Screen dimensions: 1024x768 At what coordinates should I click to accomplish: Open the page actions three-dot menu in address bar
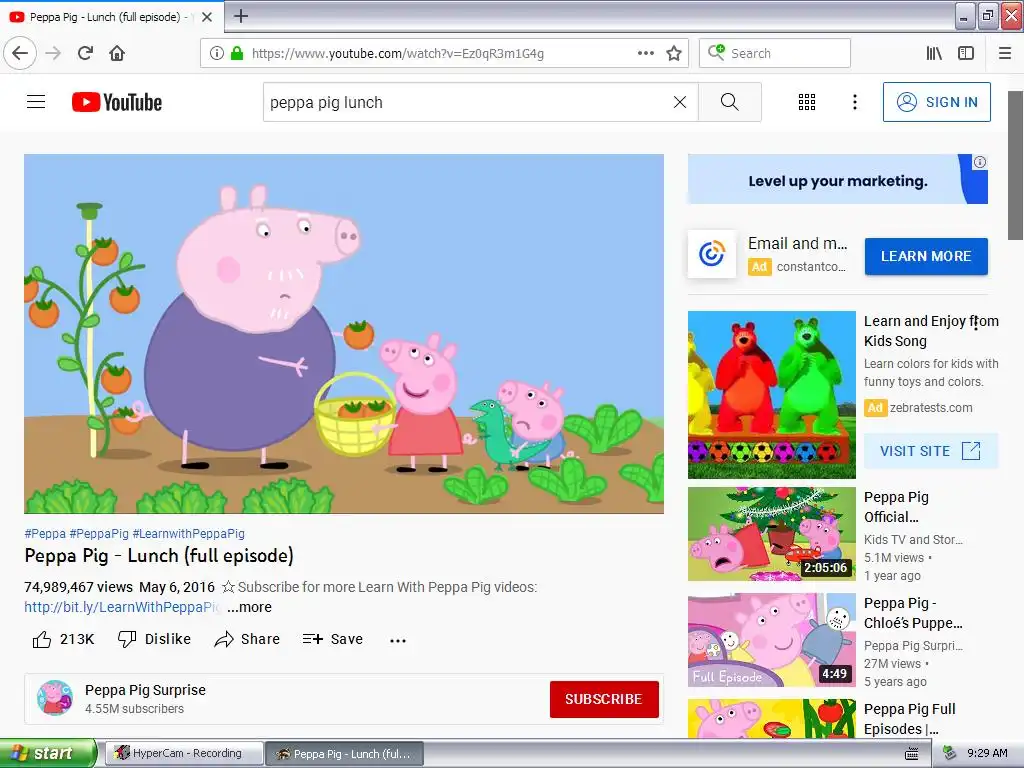[x=645, y=53]
